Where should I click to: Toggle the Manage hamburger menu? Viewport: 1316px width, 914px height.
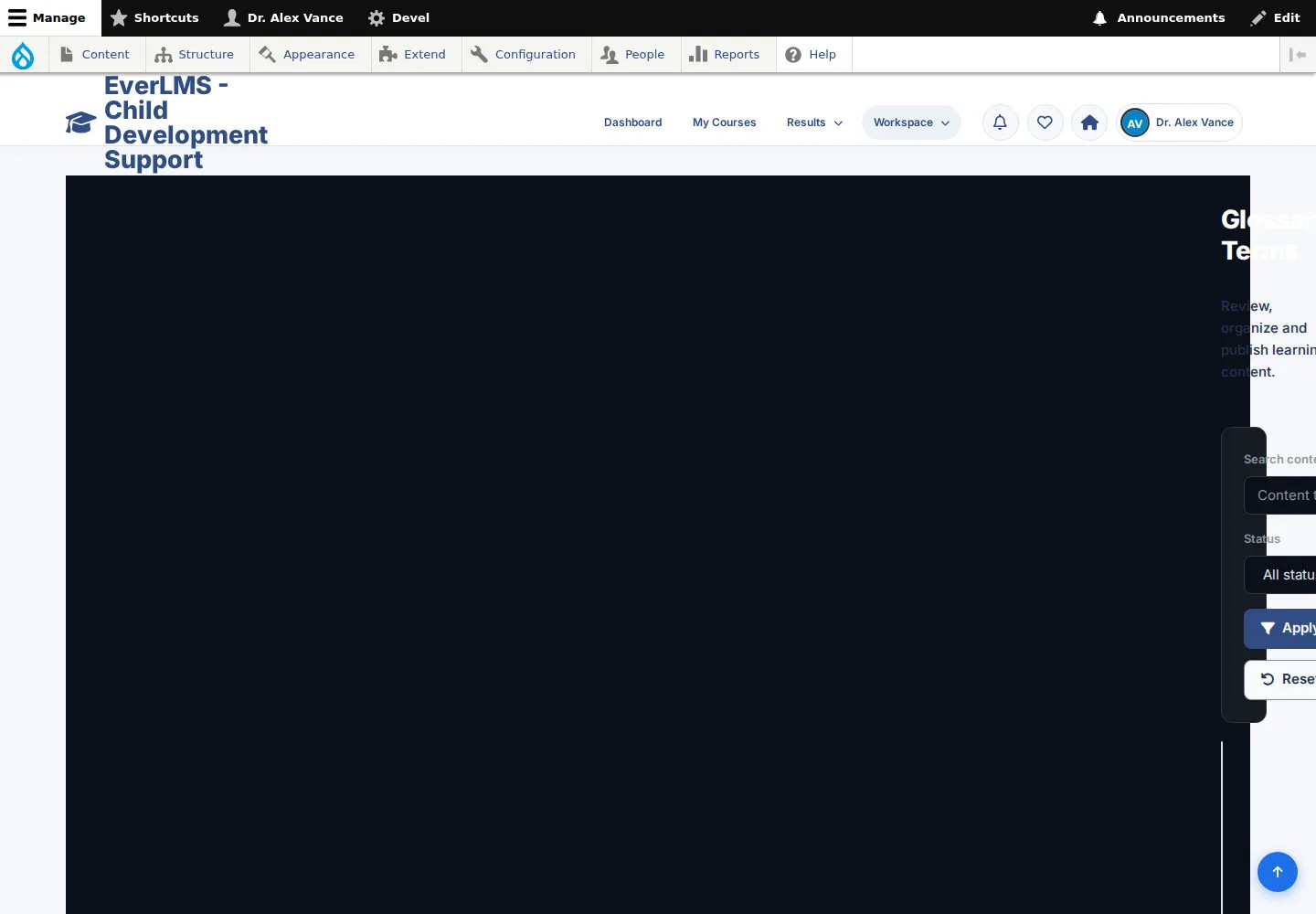click(47, 18)
